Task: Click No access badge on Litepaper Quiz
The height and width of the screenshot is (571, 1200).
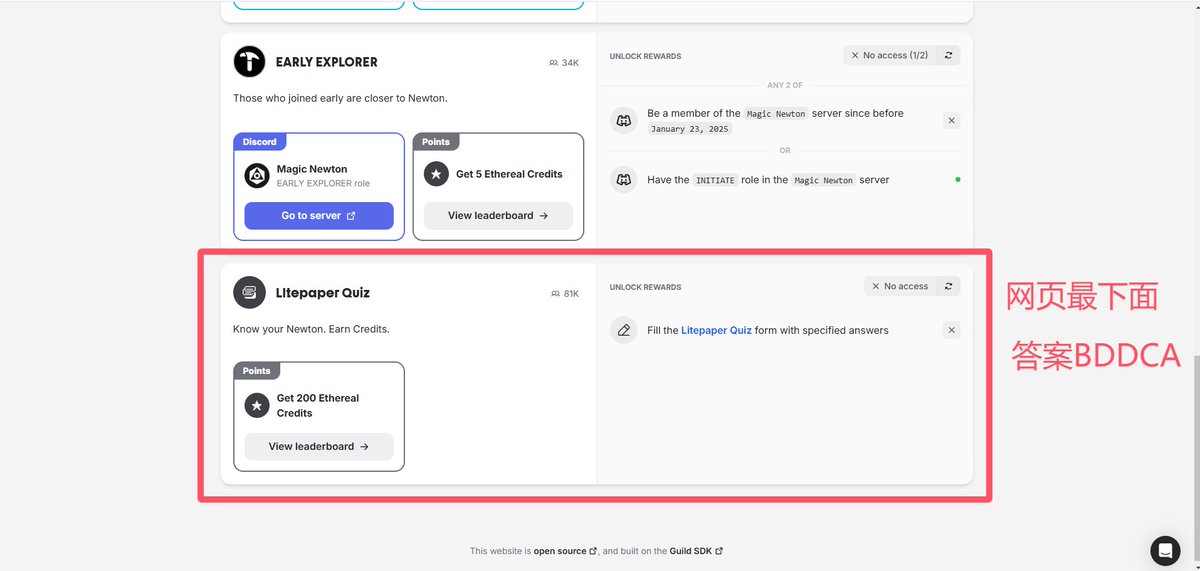Action: (x=900, y=286)
